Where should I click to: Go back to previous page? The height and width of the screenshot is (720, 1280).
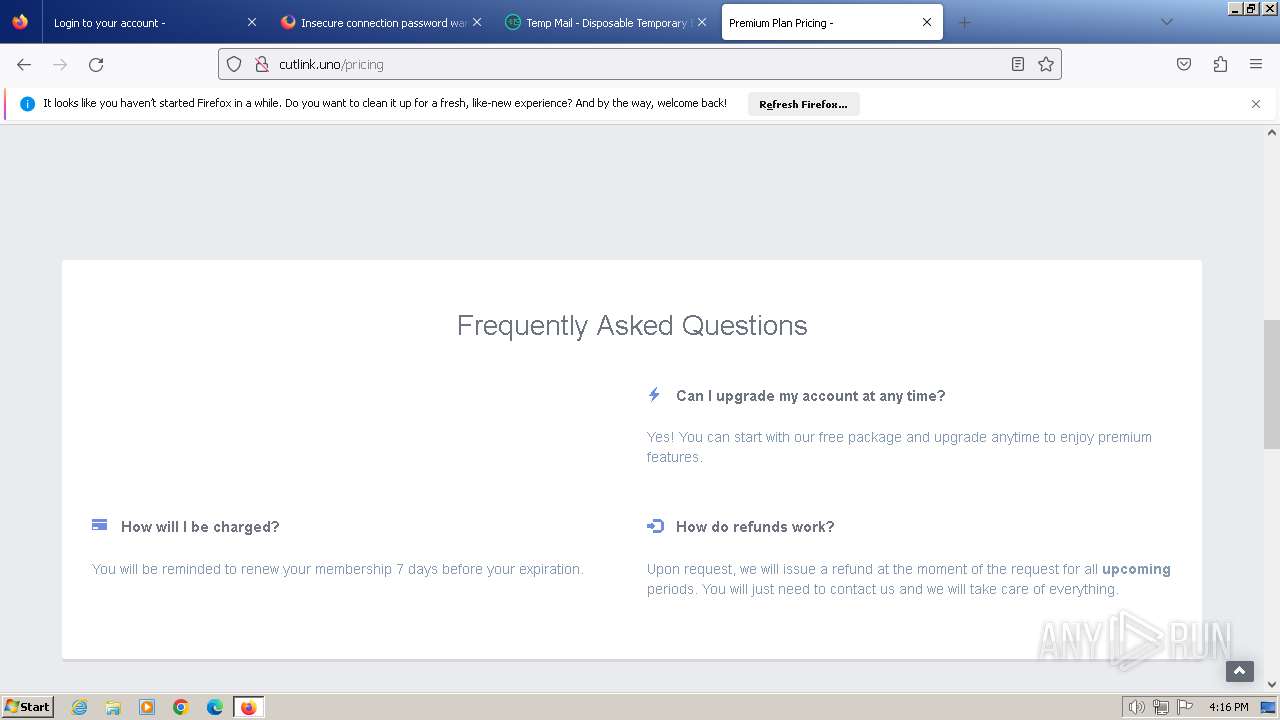point(24,64)
